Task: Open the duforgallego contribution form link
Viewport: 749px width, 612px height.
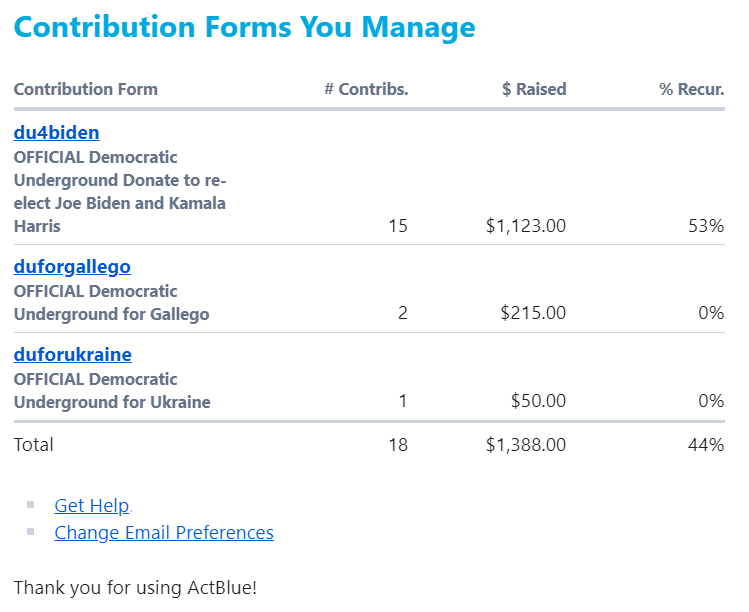Action: click(72, 267)
